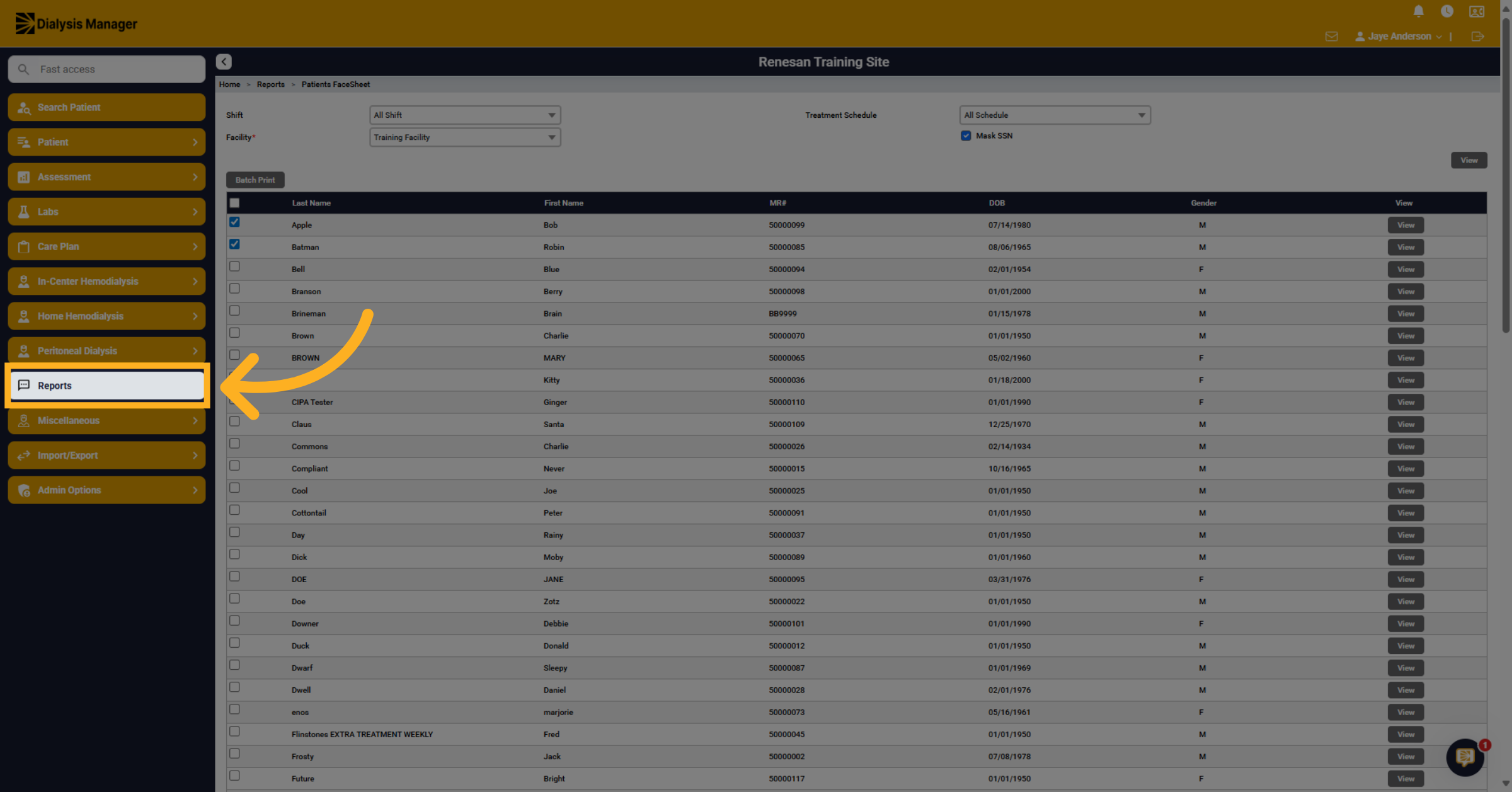Click the Batch Print button

point(255,180)
